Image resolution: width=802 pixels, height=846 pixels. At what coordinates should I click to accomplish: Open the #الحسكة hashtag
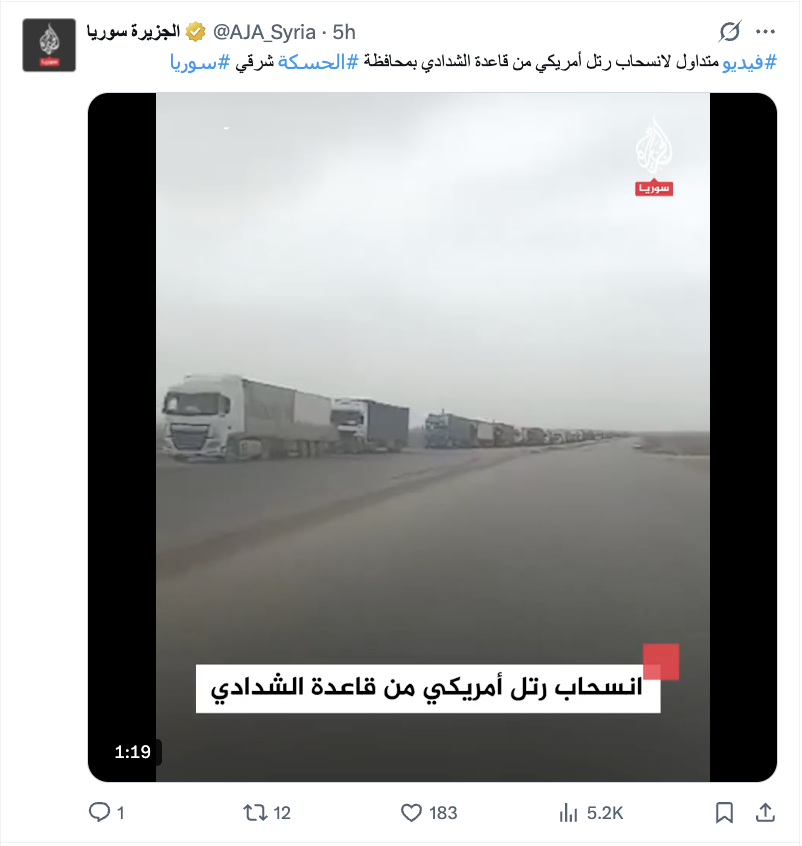(318, 63)
